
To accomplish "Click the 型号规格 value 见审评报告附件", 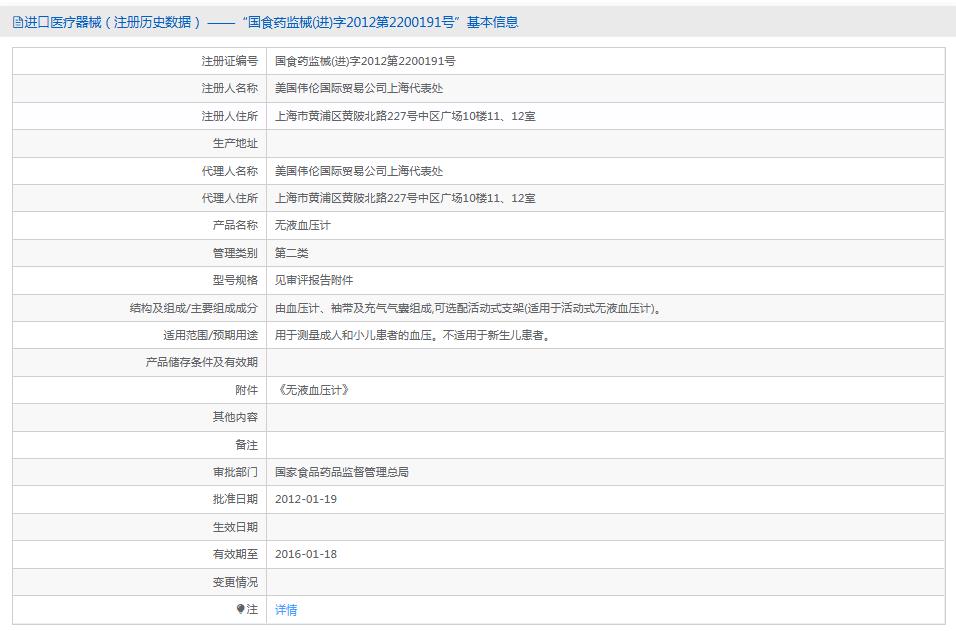I will point(314,280).
